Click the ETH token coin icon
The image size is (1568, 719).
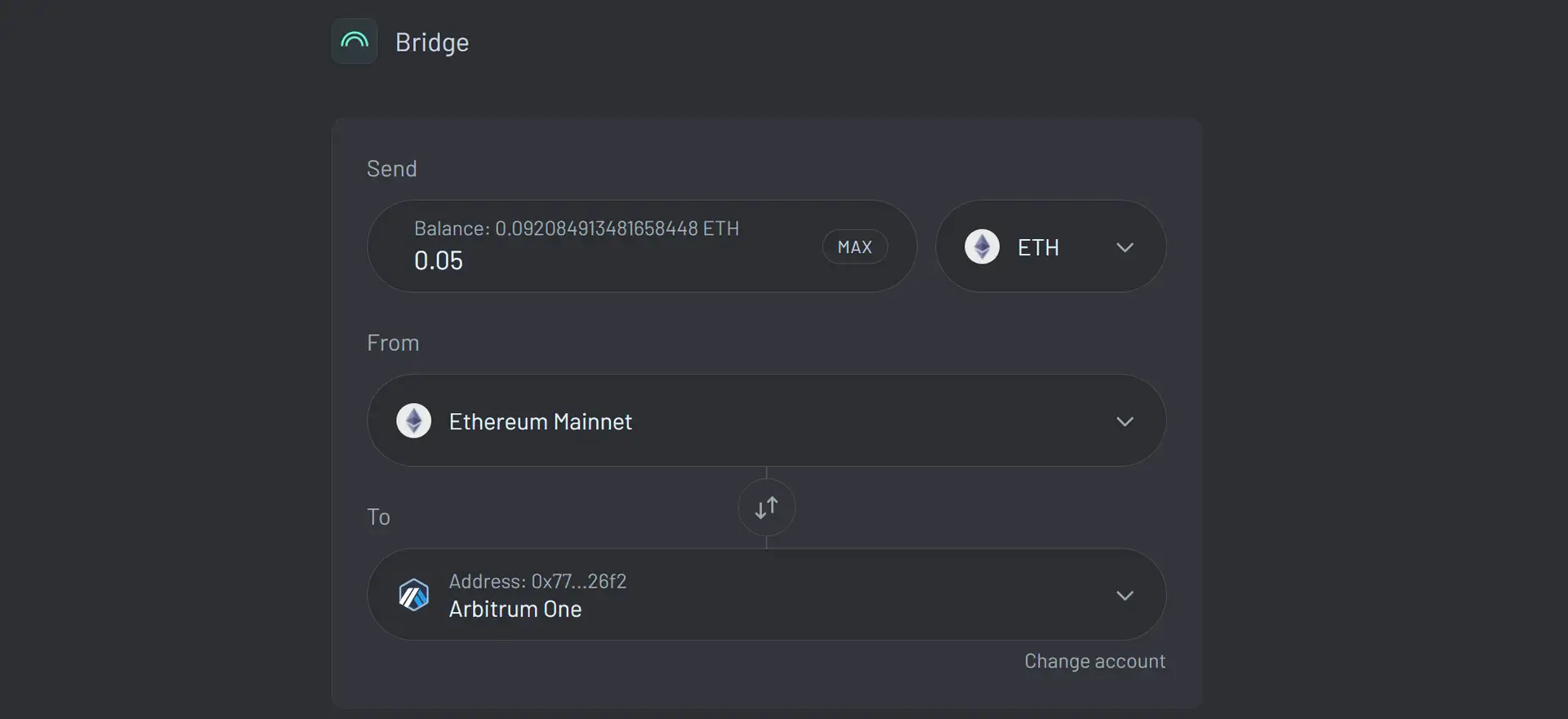coord(982,246)
